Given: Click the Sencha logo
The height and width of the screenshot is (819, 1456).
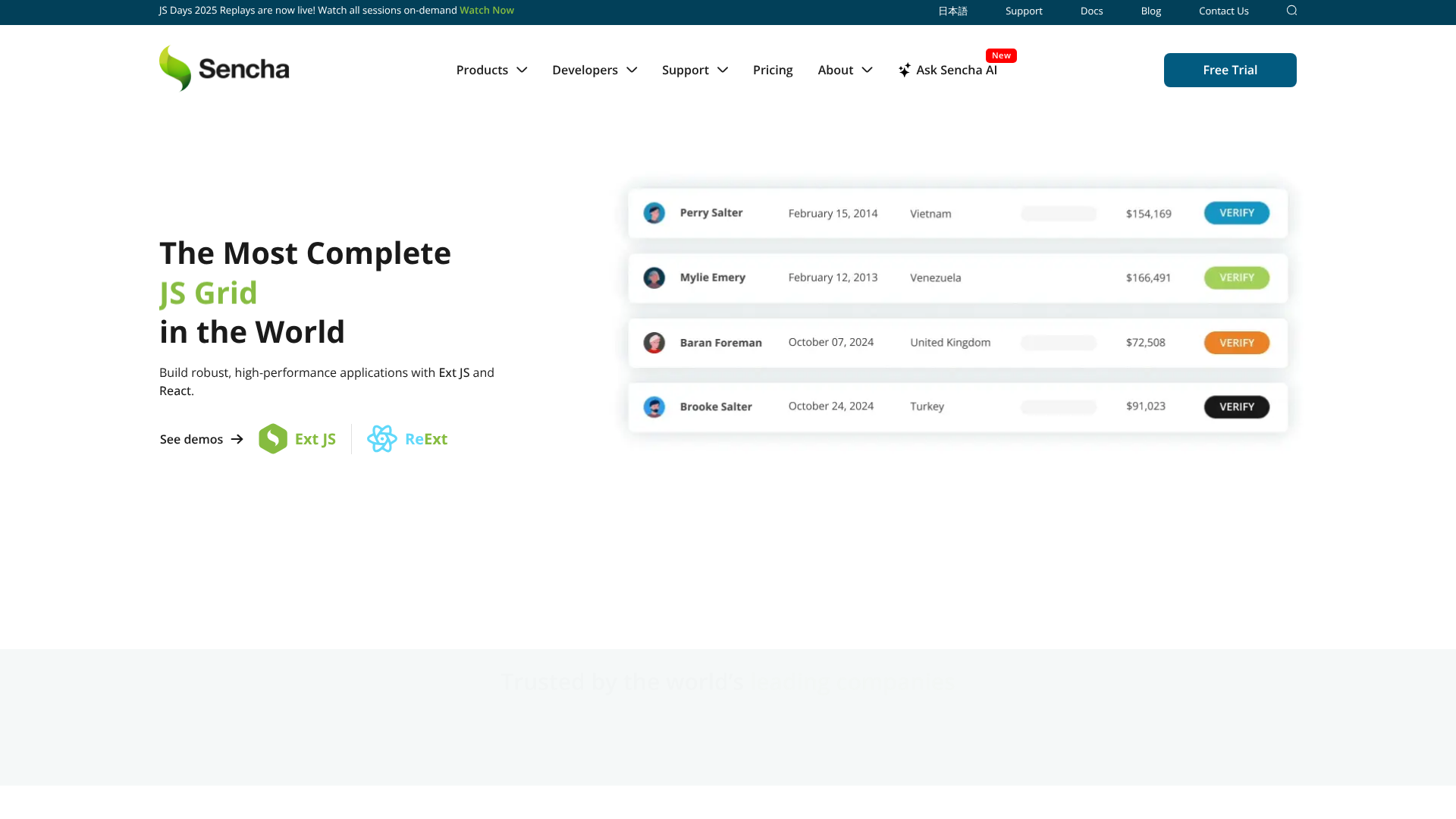Looking at the screenshot, I should coord(223,68).
